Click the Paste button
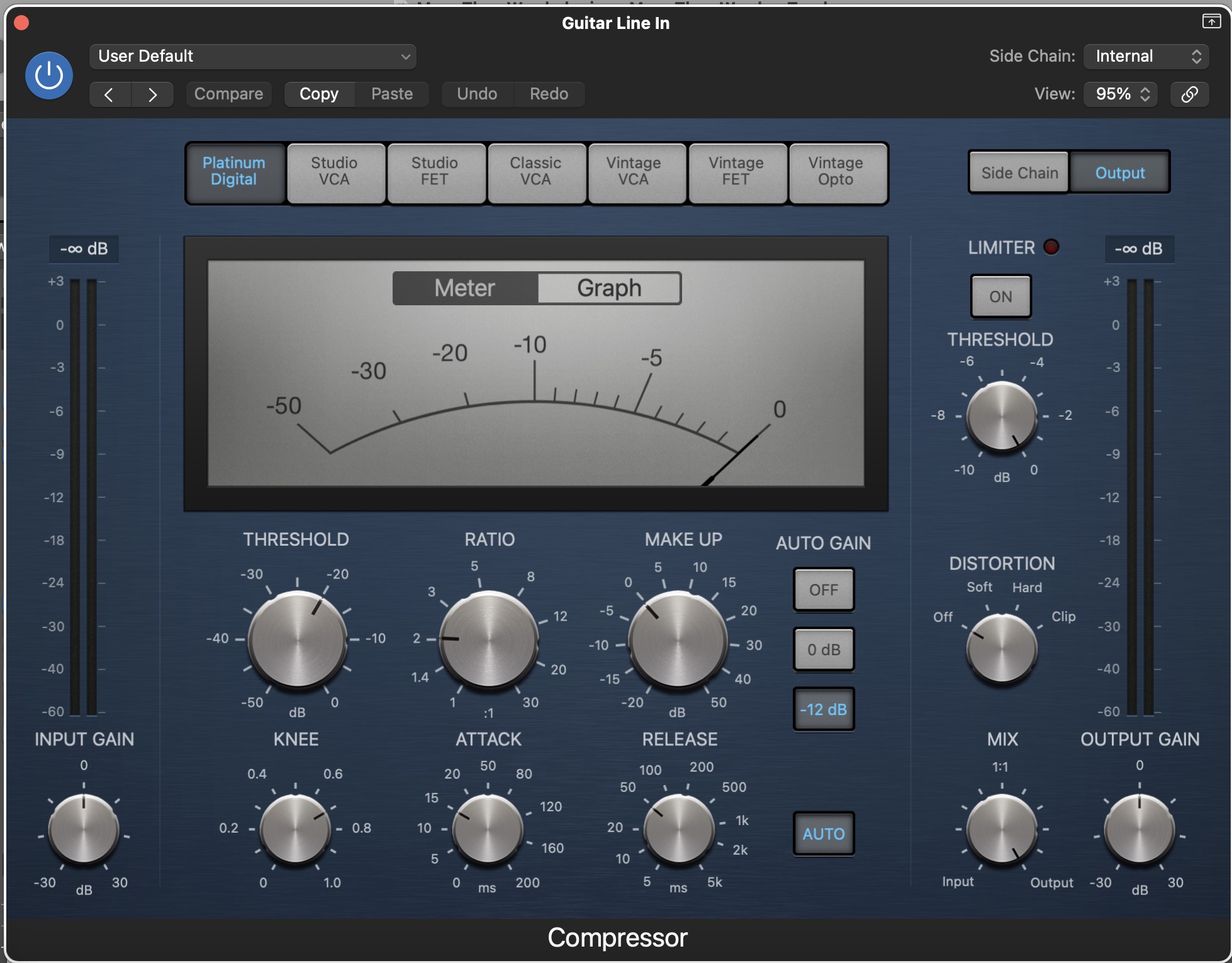This screenshot has height=963, width=1232. [x=392, y=94]
